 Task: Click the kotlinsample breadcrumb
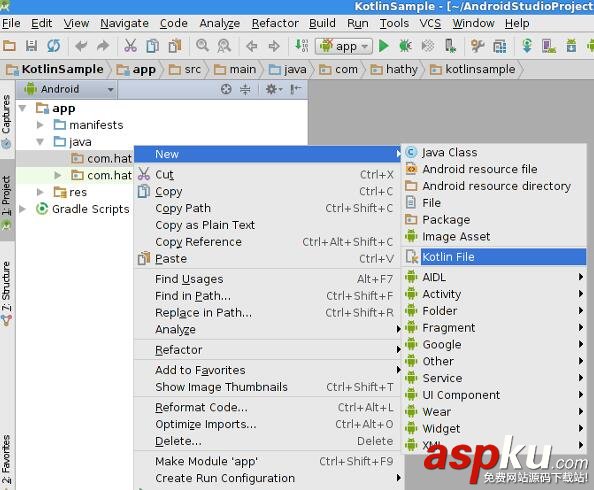click(473, 69)
